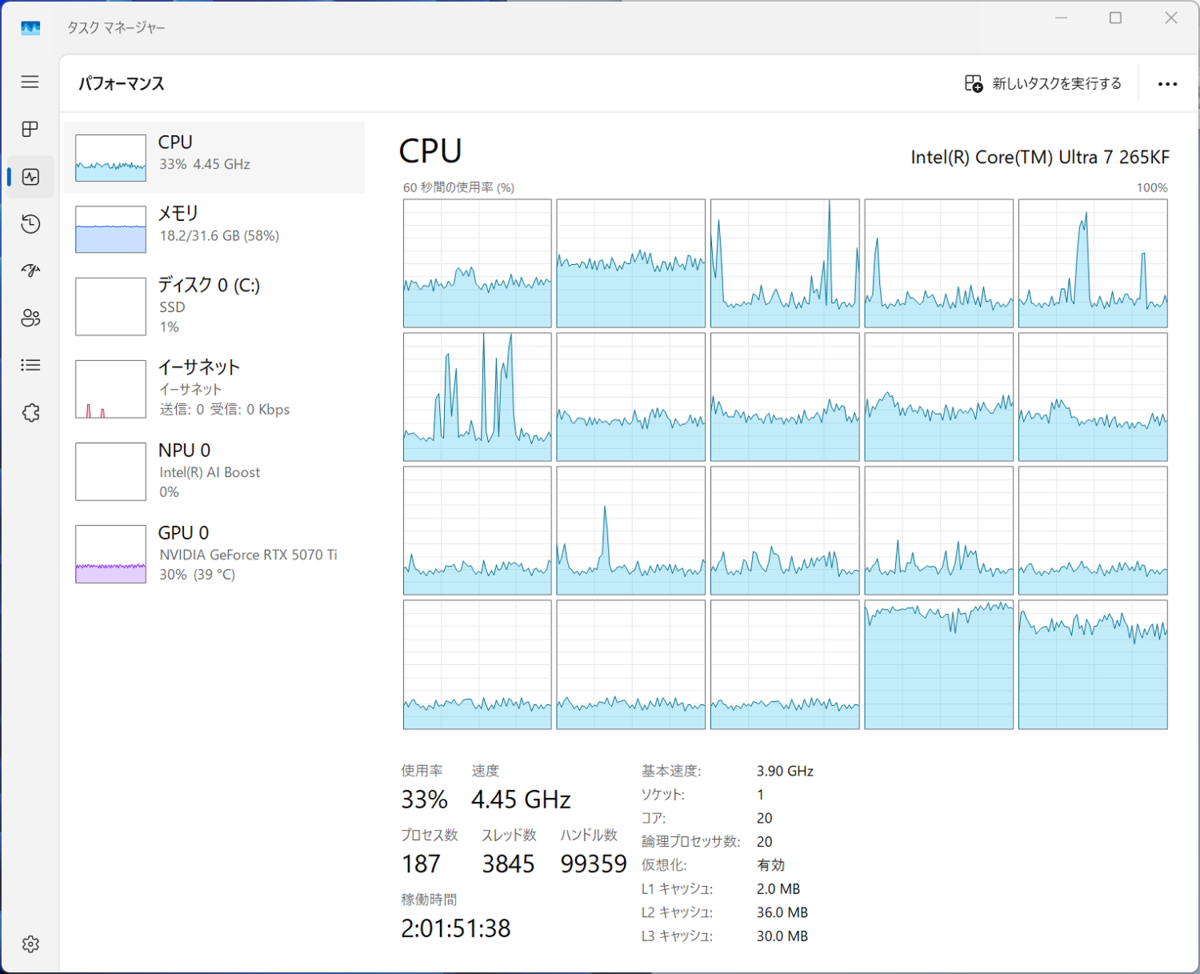Screen dimensions: 1200x974
Task: Click the process count 187
Action: [422, 864]
